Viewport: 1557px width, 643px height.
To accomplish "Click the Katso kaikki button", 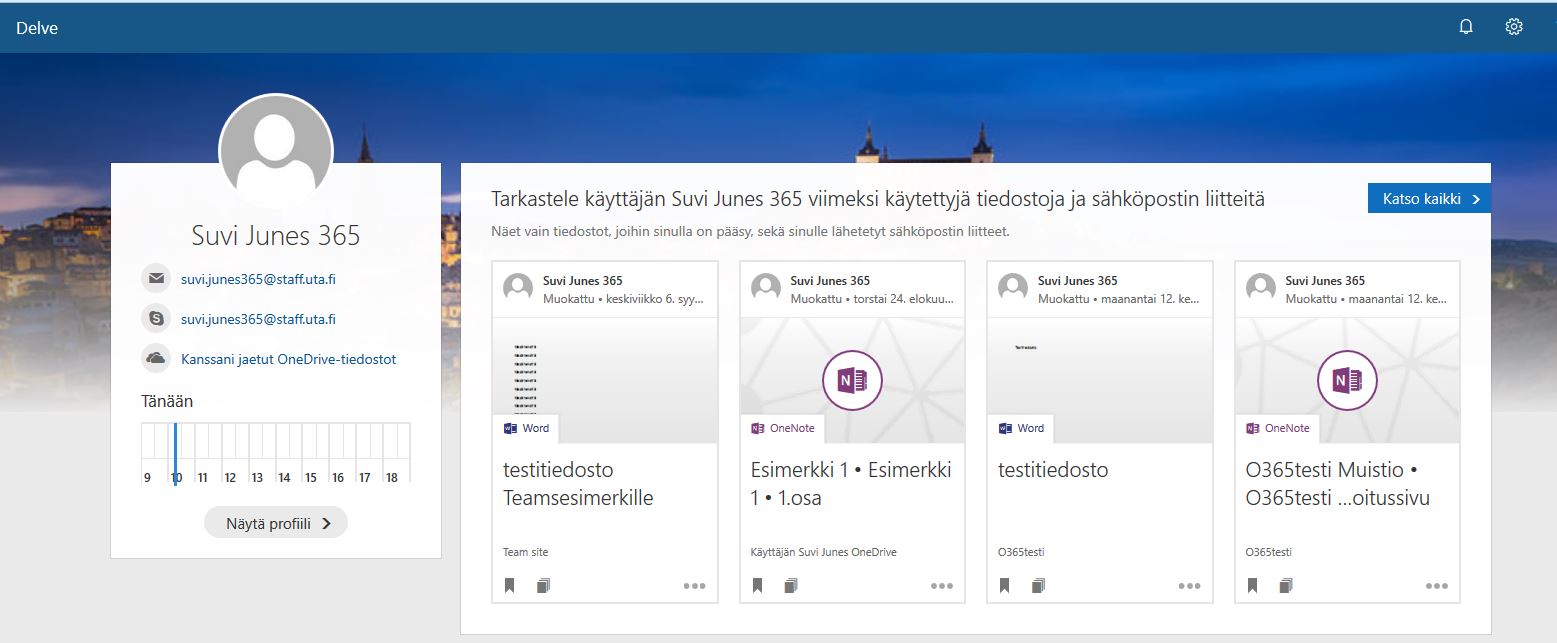I will point(1428,199).
